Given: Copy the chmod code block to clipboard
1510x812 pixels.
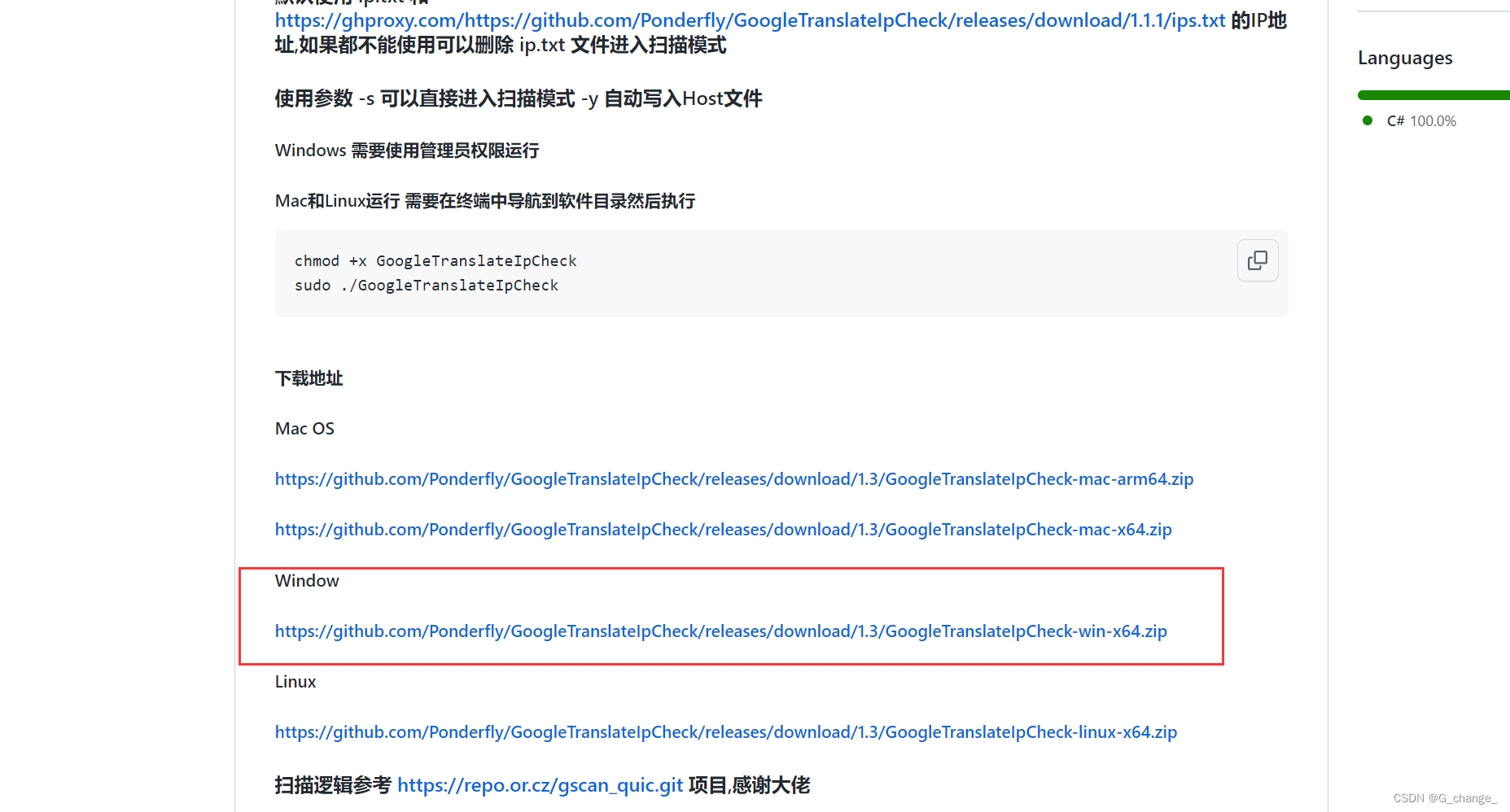Looking at the screenshot, I should pyautogui.click(x=1258, y=260).
